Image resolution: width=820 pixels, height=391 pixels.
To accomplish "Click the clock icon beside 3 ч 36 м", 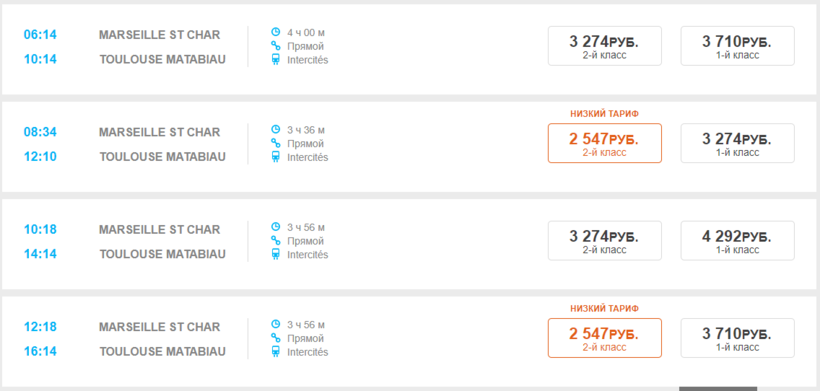I will tap(276, 129).
